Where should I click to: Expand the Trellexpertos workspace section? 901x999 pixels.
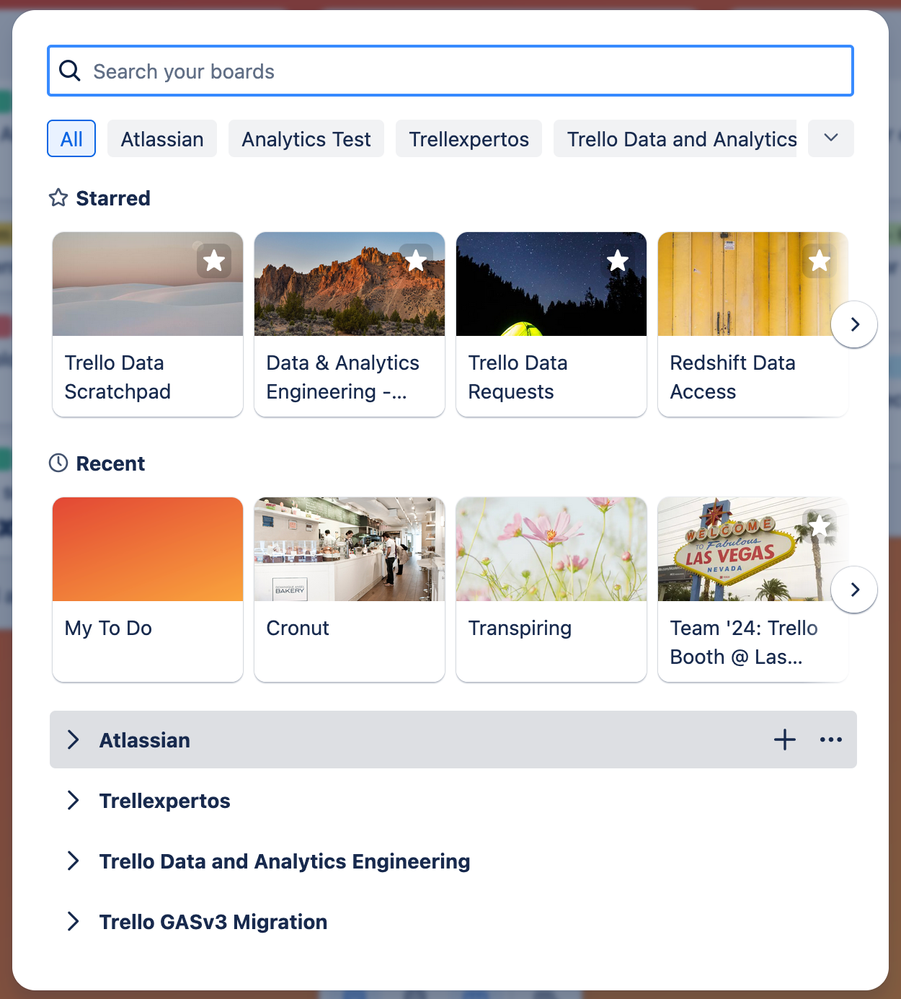click(73, 800)
